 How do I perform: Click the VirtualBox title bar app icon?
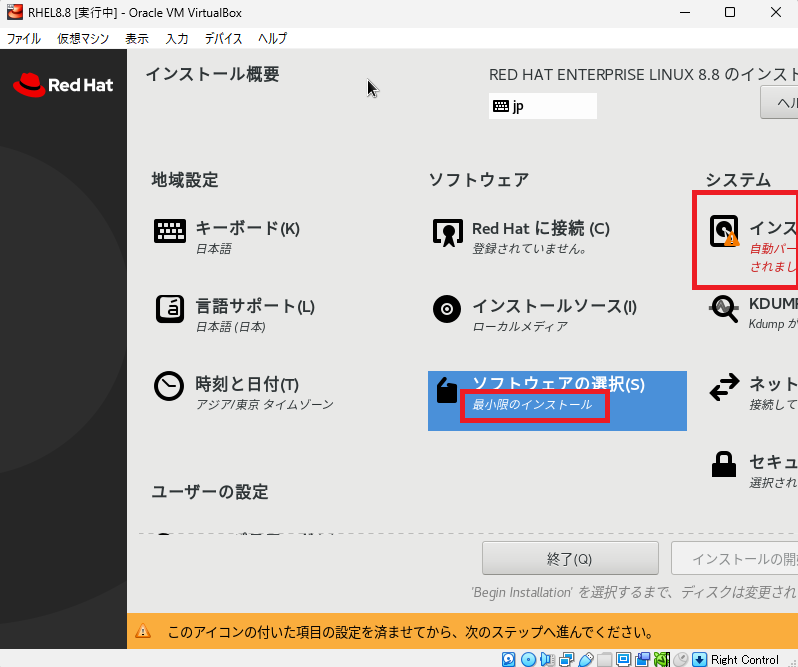[x=15, y=12]
